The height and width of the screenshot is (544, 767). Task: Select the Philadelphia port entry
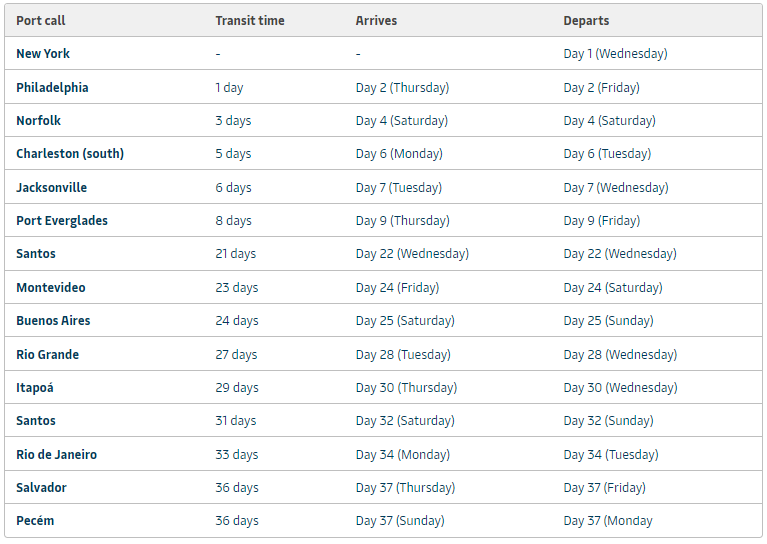(x=52, y=87)
